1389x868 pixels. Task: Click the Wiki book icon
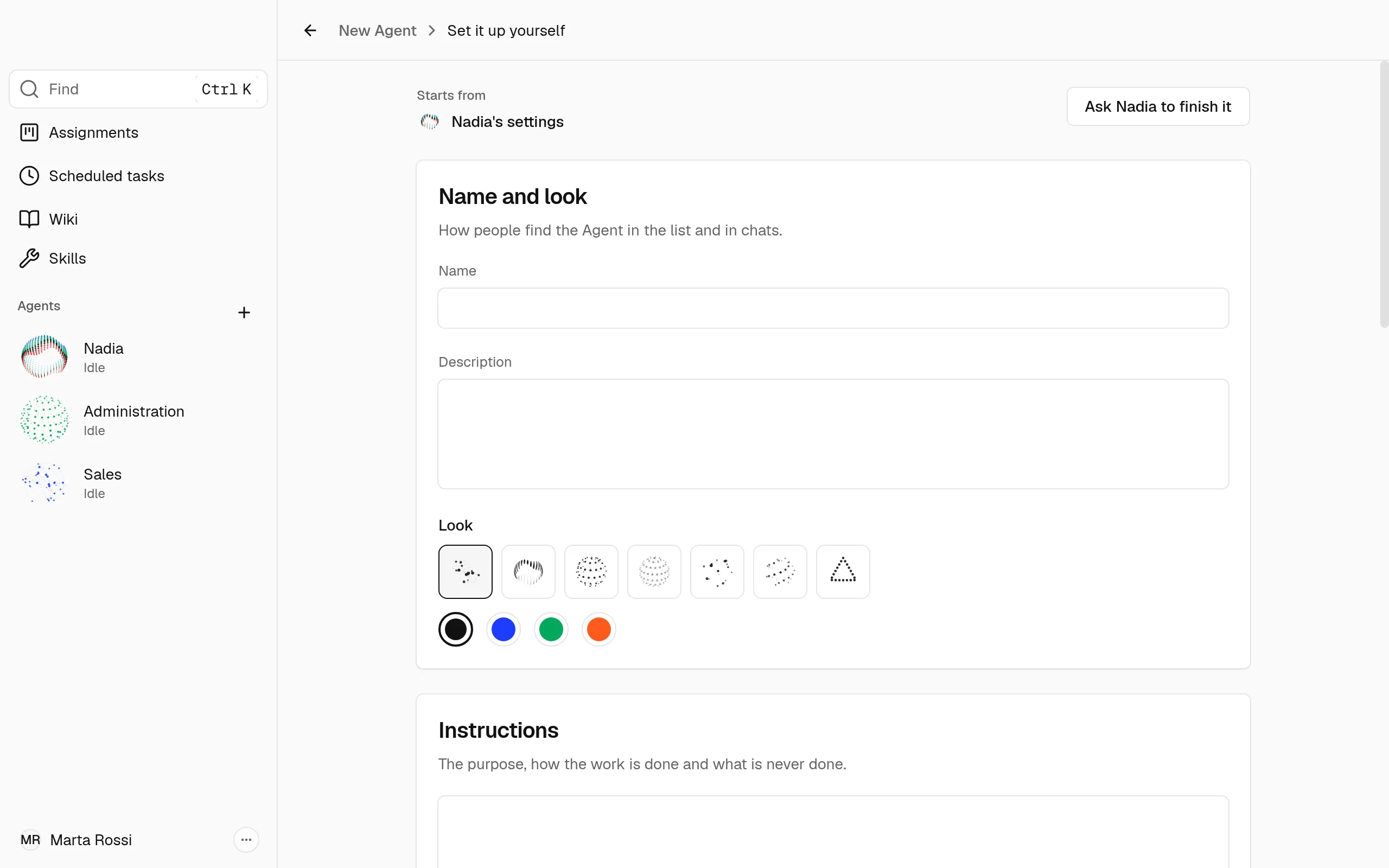29,219
